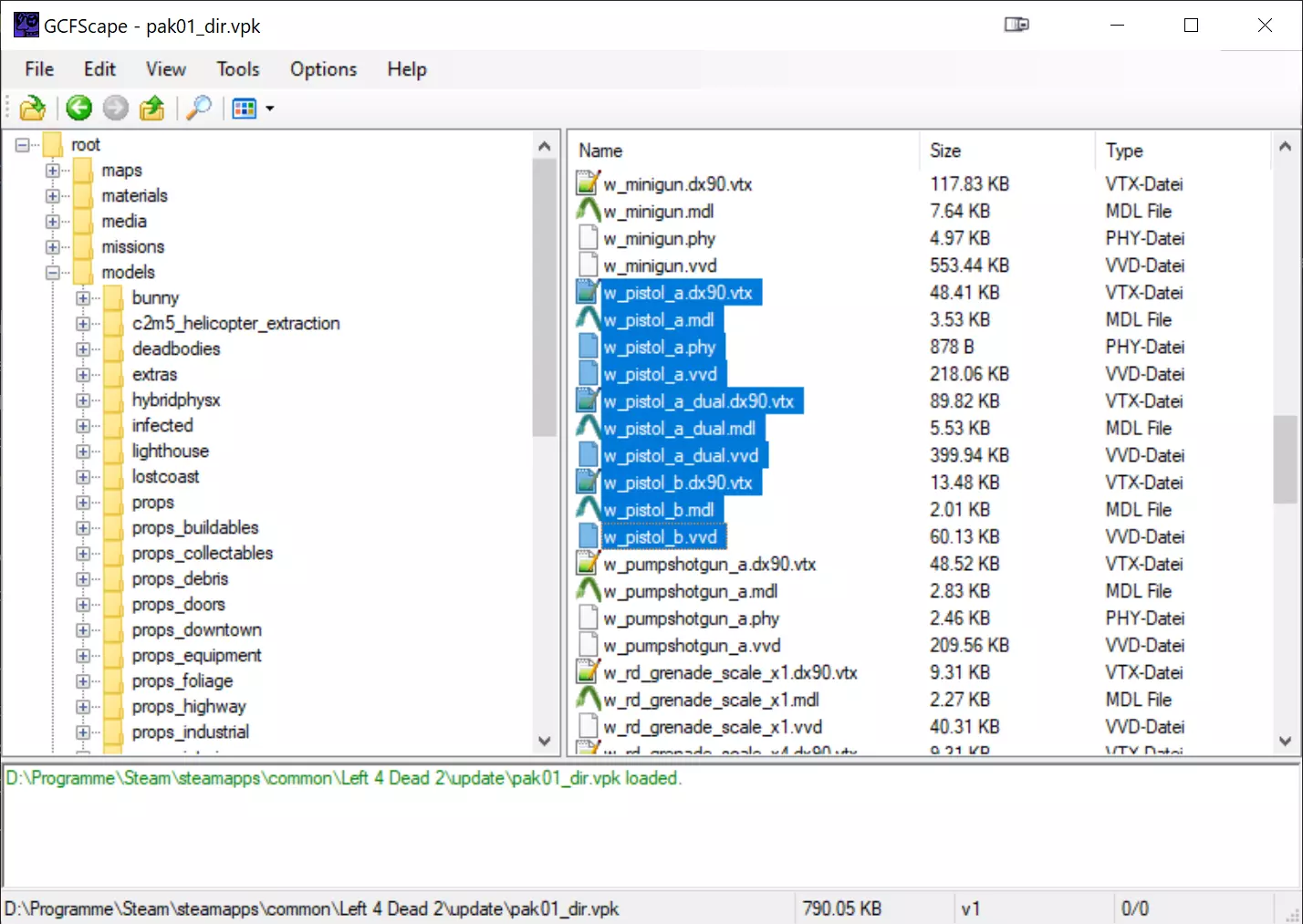This screenshot has height=924, width=1303.
Task: Click the grayed-out forward navigation icon
Action: click(116, 109)
